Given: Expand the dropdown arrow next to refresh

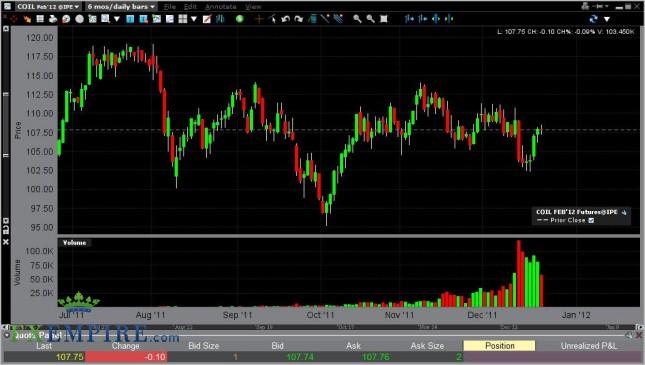Looking at the screenshot, I should [x=607, y=19].
